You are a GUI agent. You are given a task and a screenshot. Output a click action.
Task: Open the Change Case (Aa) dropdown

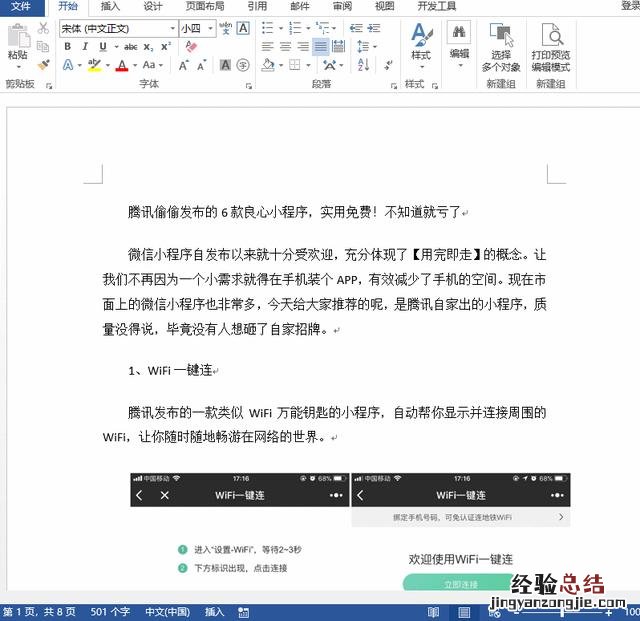pyautogui.click(x=153, y=65)
